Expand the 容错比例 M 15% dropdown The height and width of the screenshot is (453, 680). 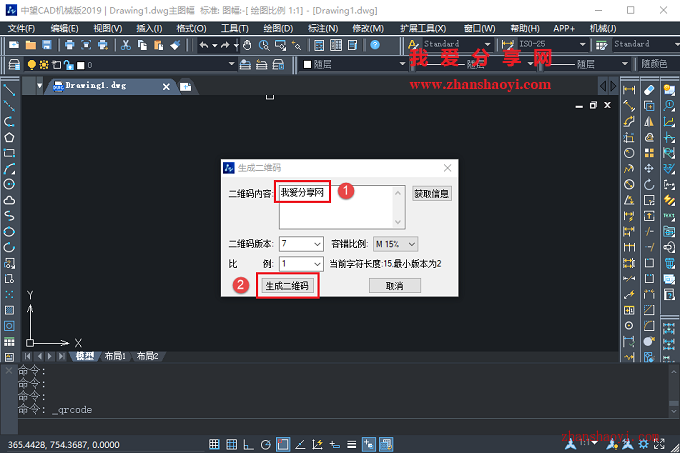pyautogui.click(x=412, y=244)
